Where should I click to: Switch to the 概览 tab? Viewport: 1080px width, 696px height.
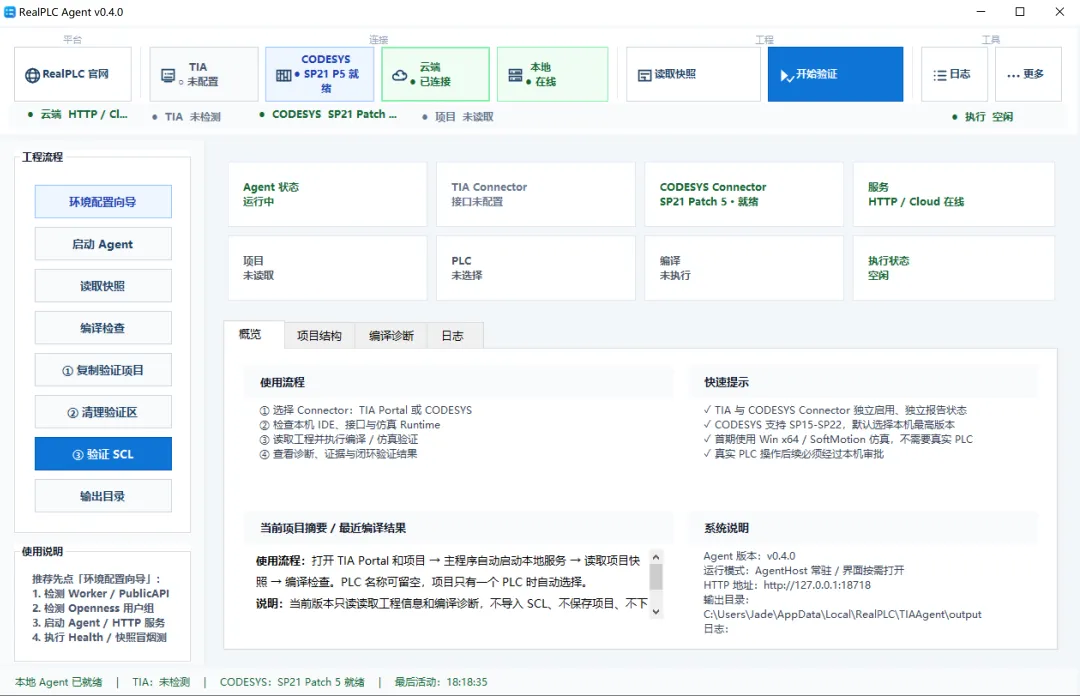point(254,334)
